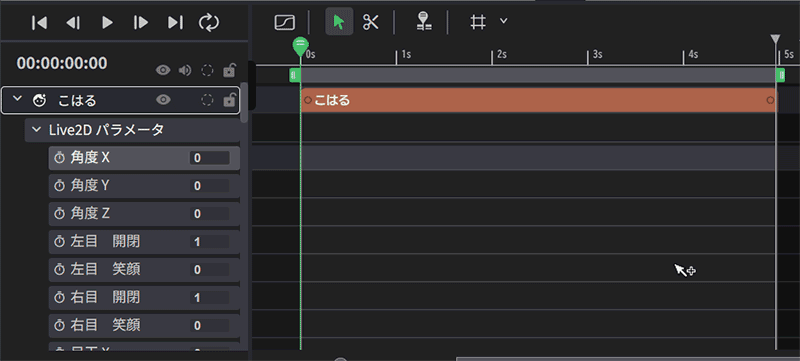
Task: Click the marker stamp icon in toolbar
Action: pos(422,21)
